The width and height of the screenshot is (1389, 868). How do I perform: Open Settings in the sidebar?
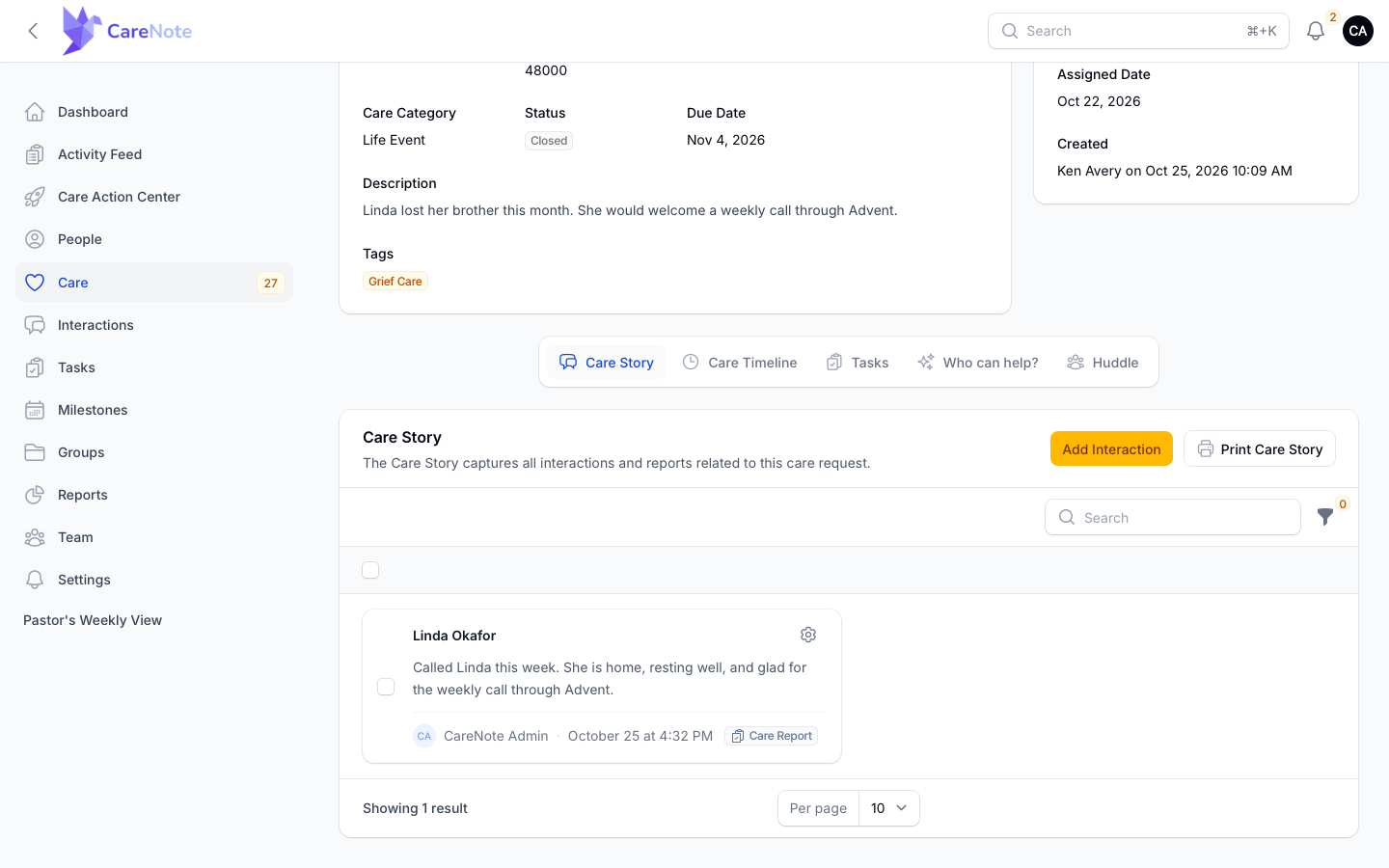(154, 580)
